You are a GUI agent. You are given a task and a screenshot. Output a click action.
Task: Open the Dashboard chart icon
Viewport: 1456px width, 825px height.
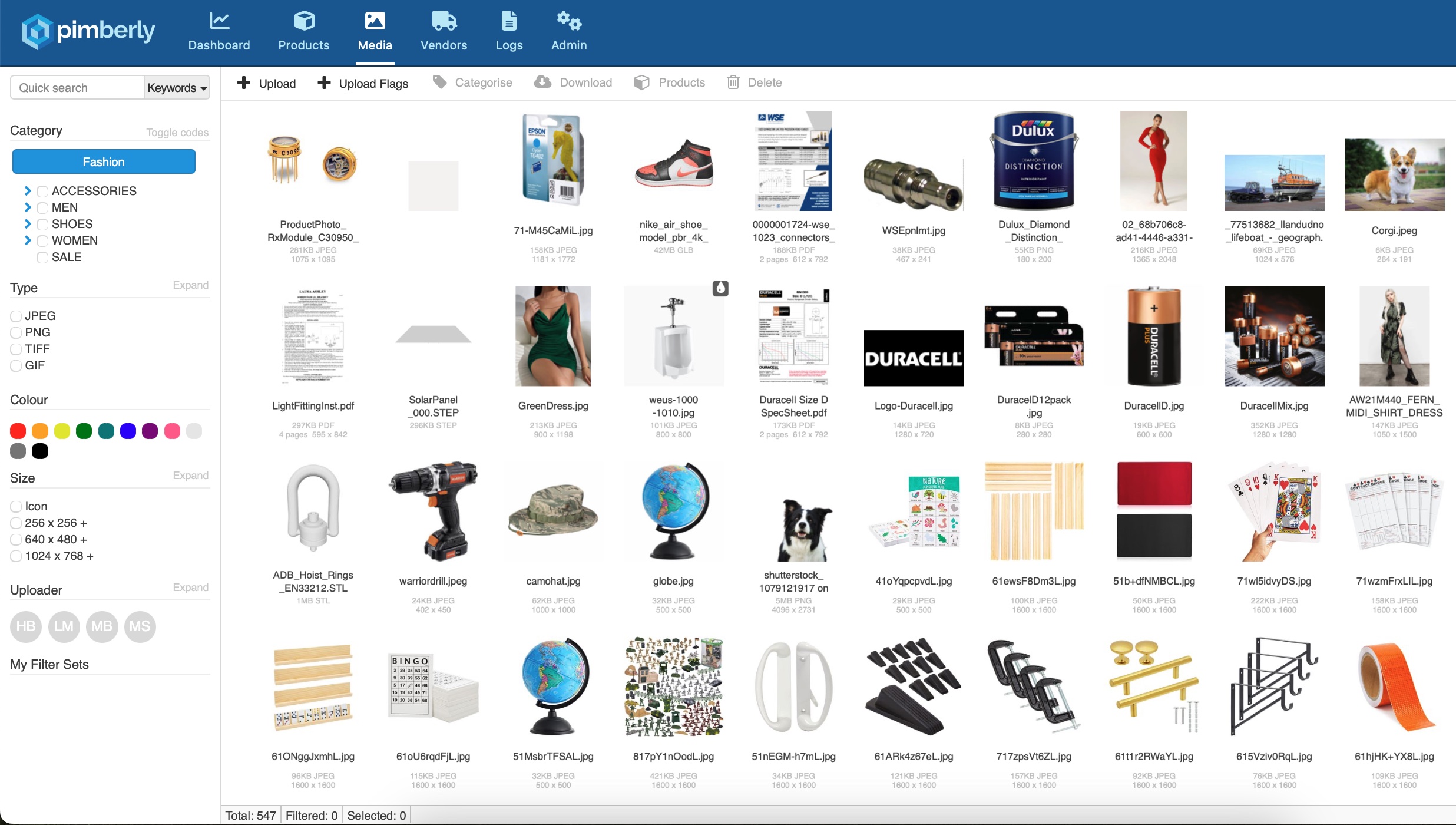[x=219, y=21]
